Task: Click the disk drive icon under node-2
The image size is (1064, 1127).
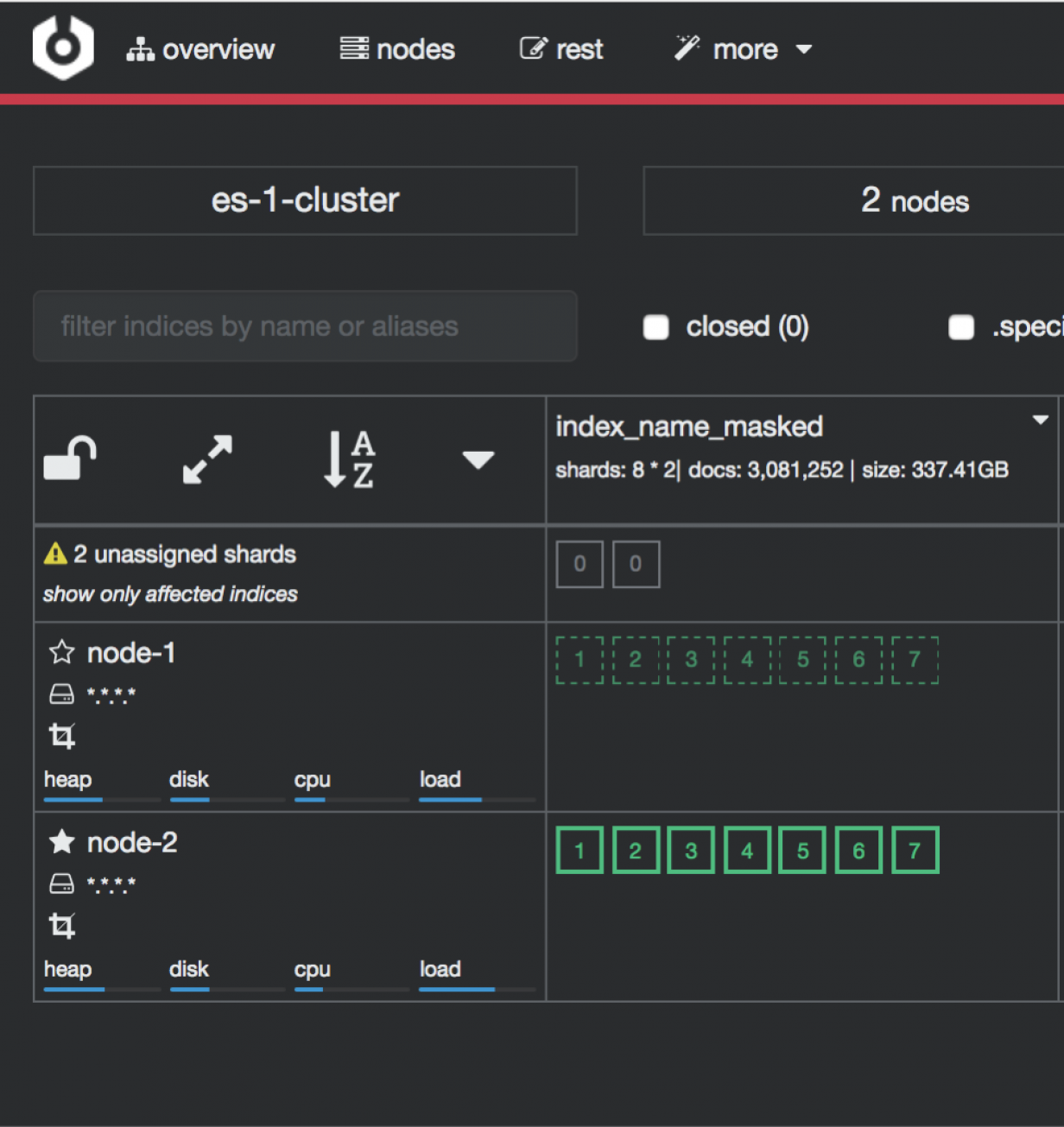Action: pos(61,883)
